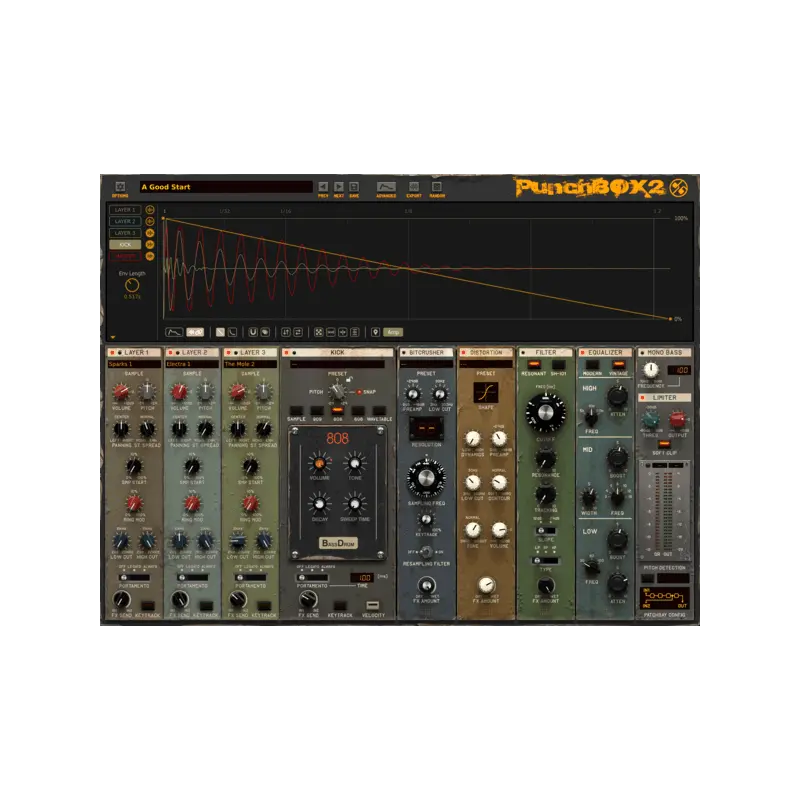The height and width of the screenshot is (800, 800).
Task: Toggle the Equalizer module power LED
Action: pyautogui.click(x=582, y=353)
